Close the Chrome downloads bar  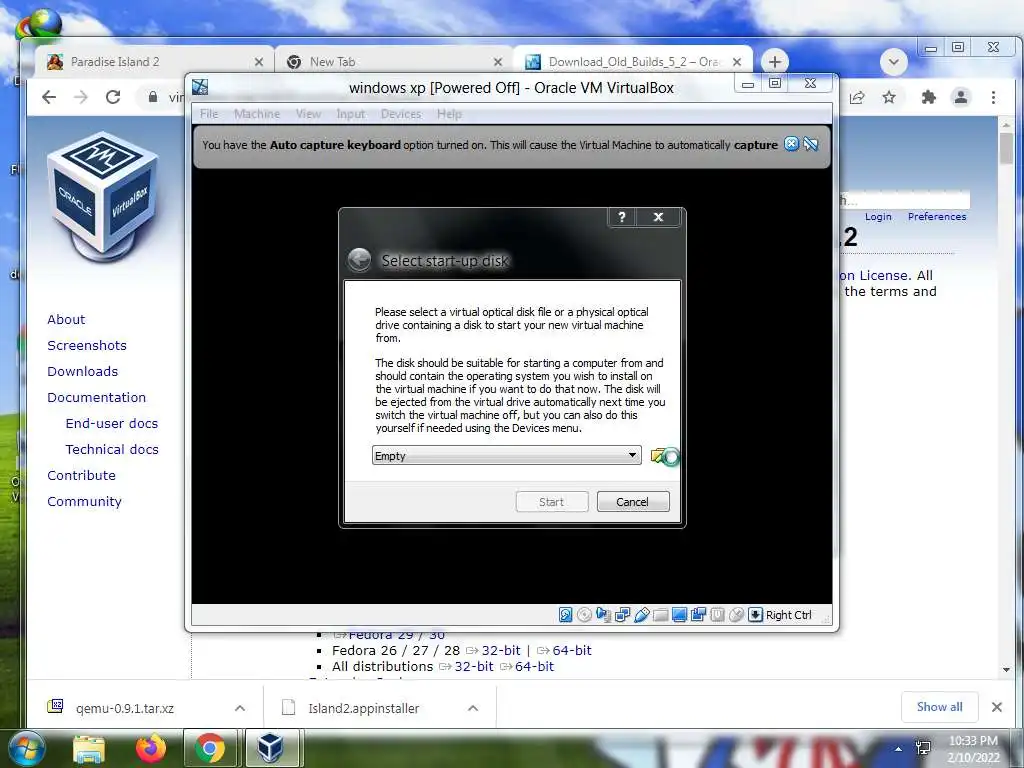(997, 707)
